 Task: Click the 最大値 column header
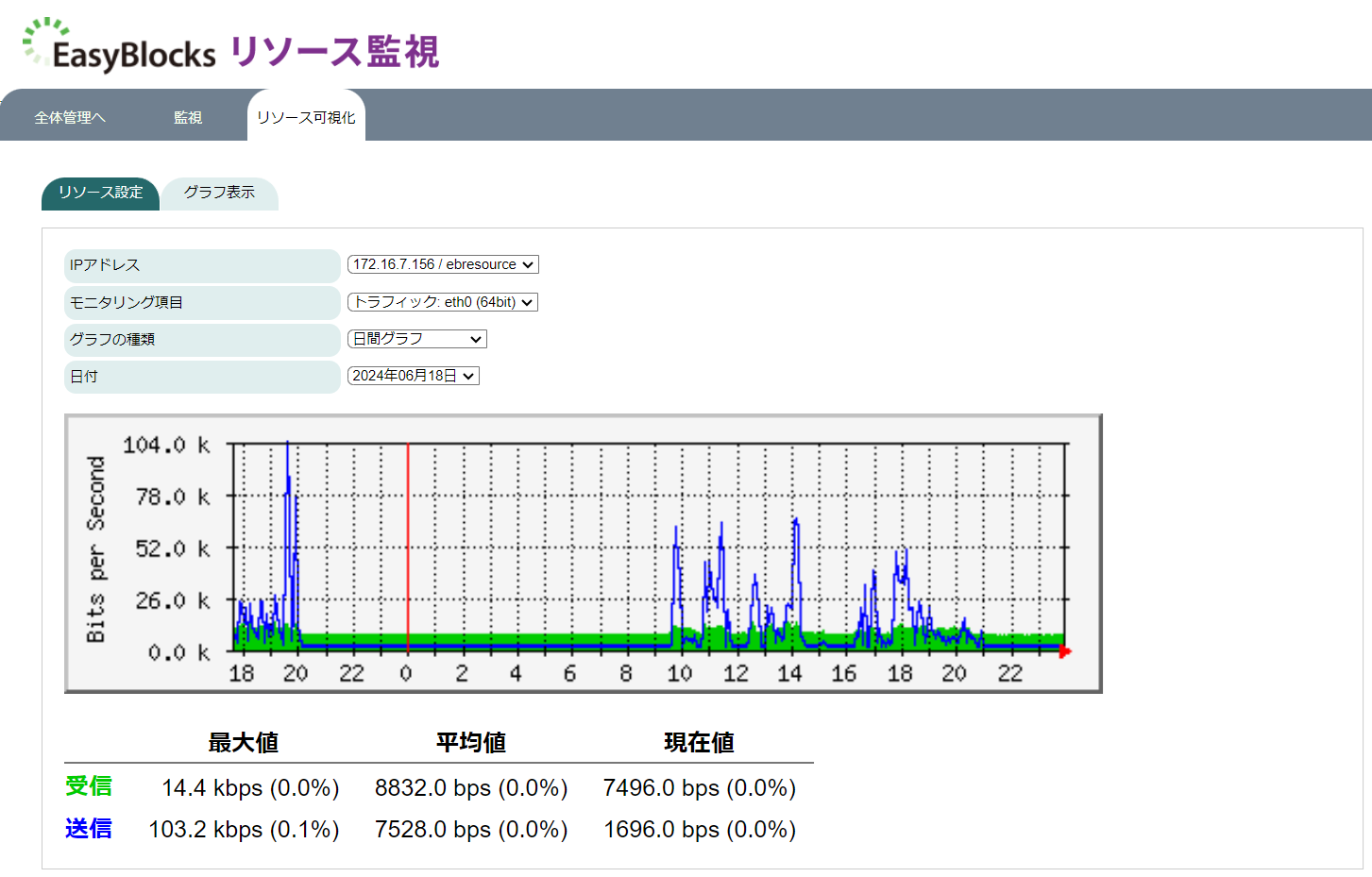(244, 743)
